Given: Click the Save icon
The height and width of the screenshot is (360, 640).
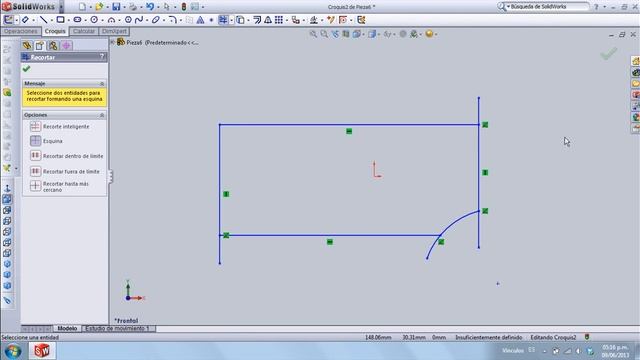Looking at the screenshot, I should point(116,7).
